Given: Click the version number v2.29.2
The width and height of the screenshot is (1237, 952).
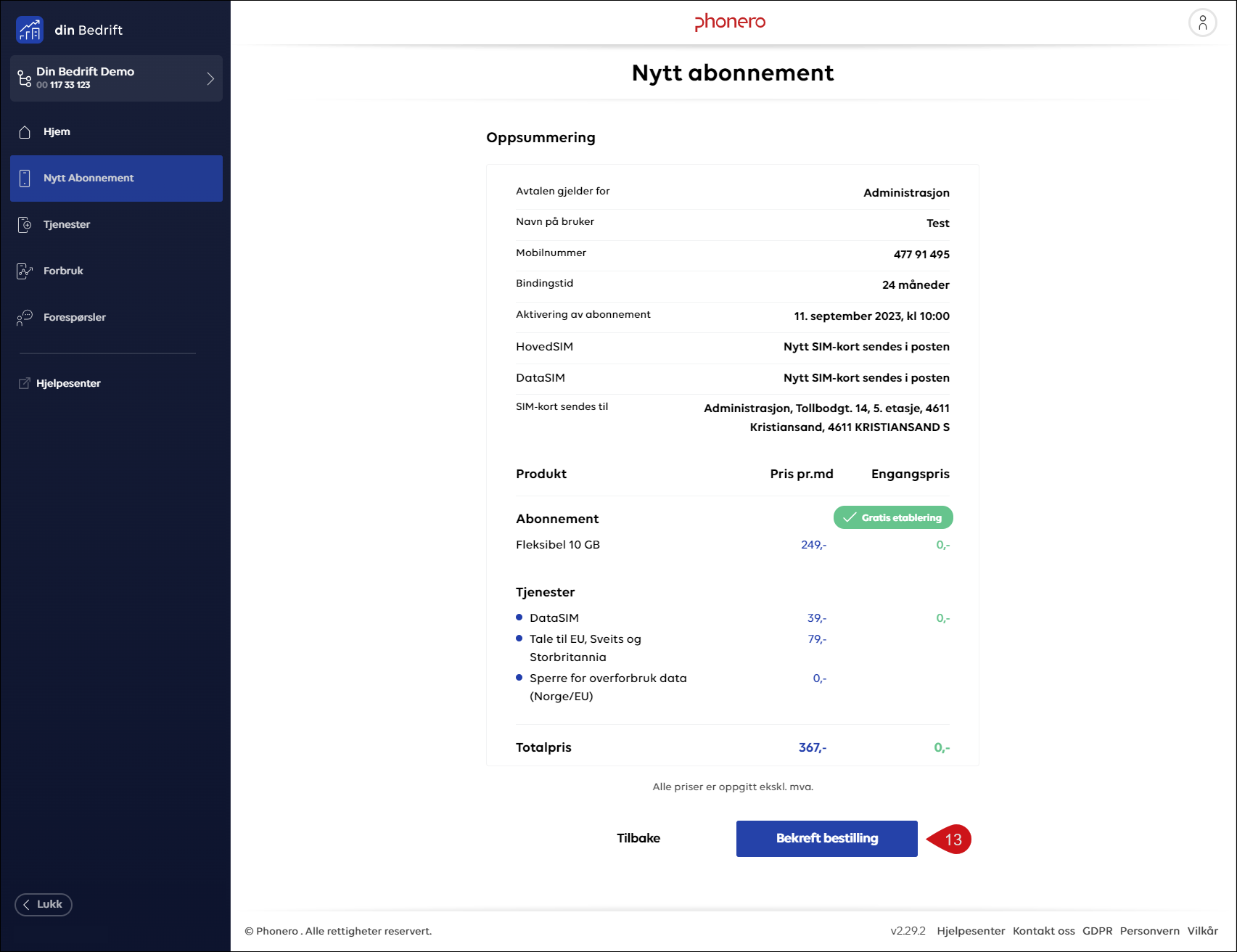Looking at the screenshot, I should (x=908, y=931).
